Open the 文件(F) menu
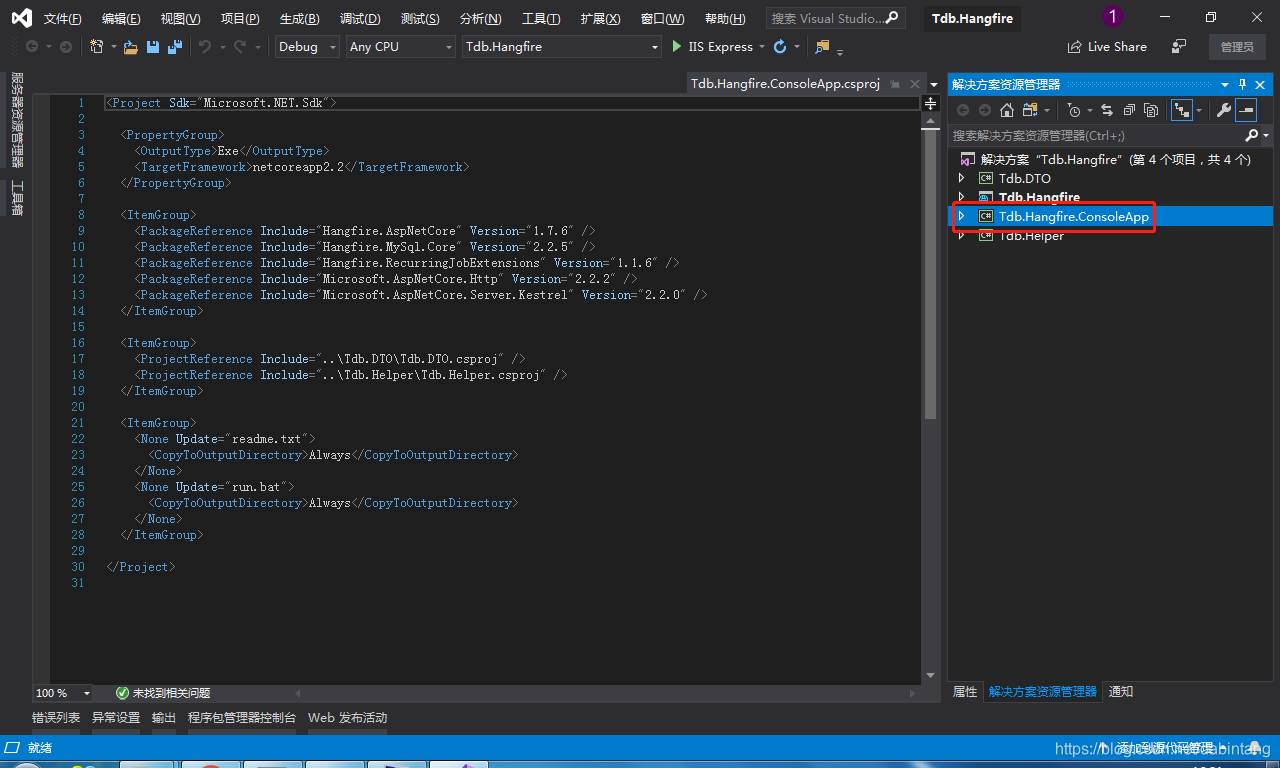Image resolution: width=1280 pixels, height=768 pixels. pyautogui.click(x=62, y=19)
